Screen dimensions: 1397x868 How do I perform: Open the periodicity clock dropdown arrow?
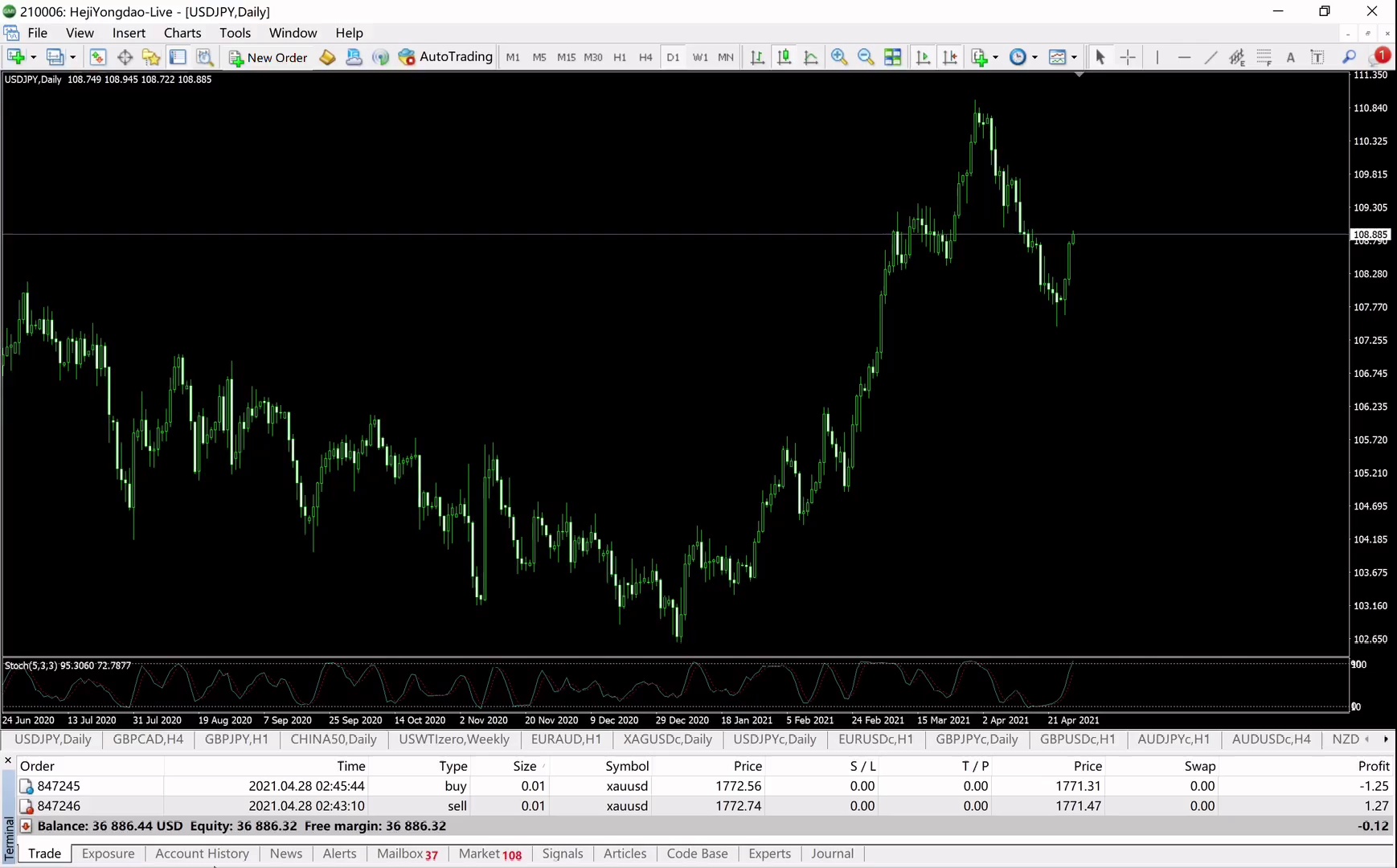pos(1034,57)
